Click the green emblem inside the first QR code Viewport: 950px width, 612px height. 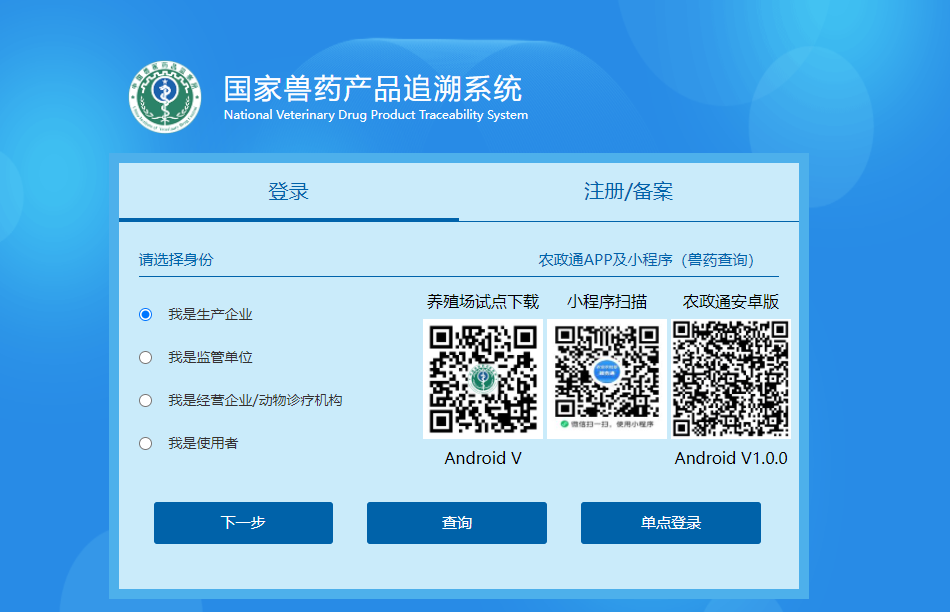tap(483, 379)
